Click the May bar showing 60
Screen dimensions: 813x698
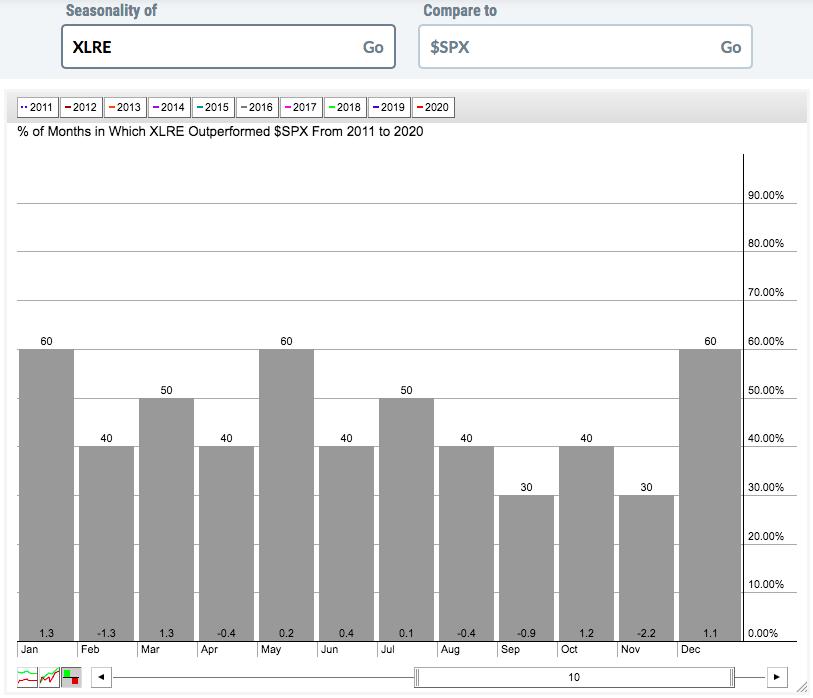(286, 495)
